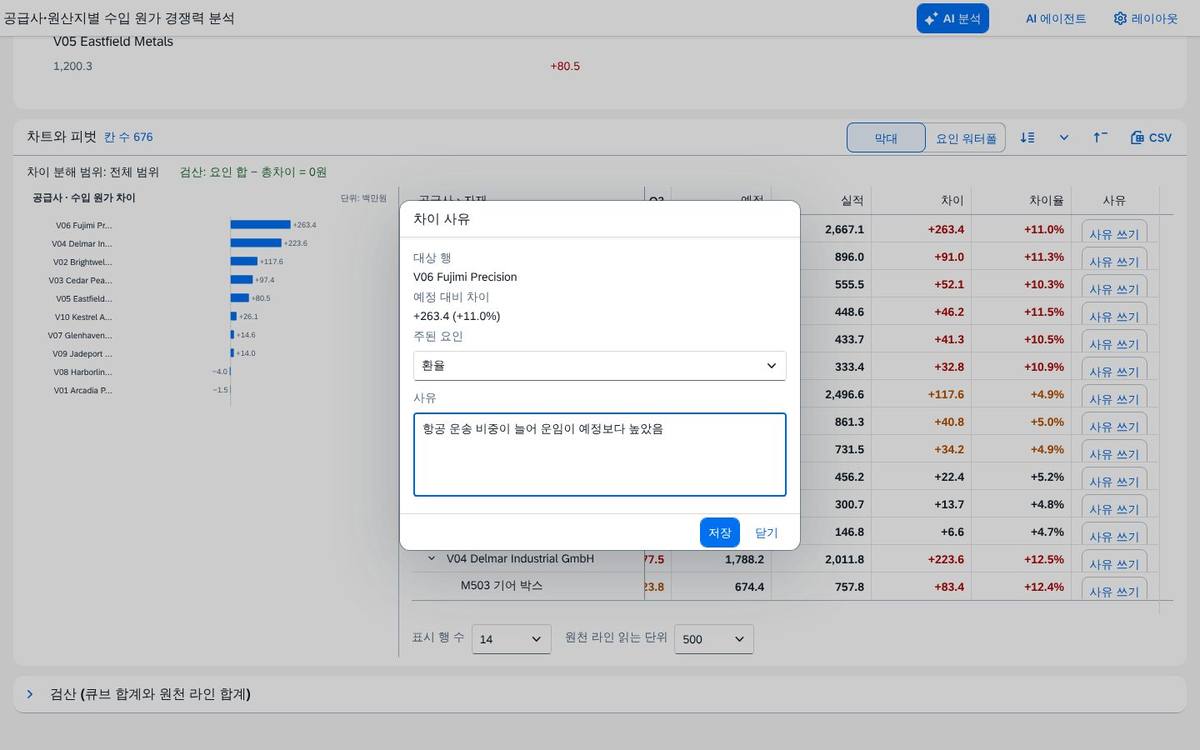Select the V04 Delmar bar in chart

[256, 243]
